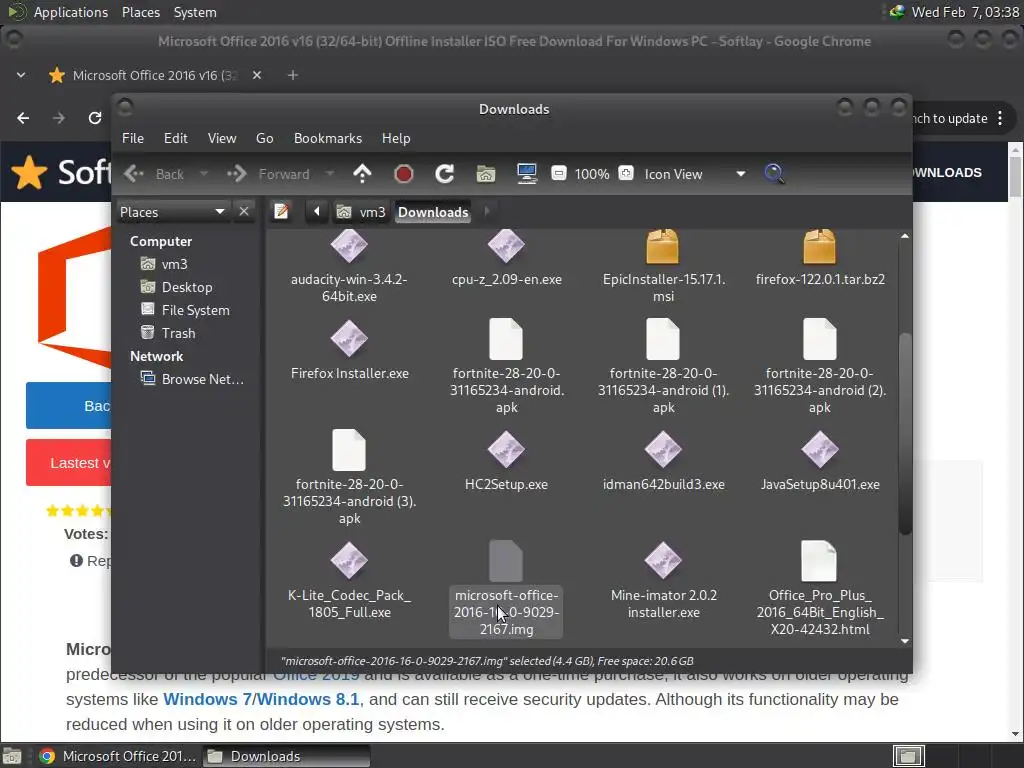Open a new Chrome tab

click(x=293, y=75)
